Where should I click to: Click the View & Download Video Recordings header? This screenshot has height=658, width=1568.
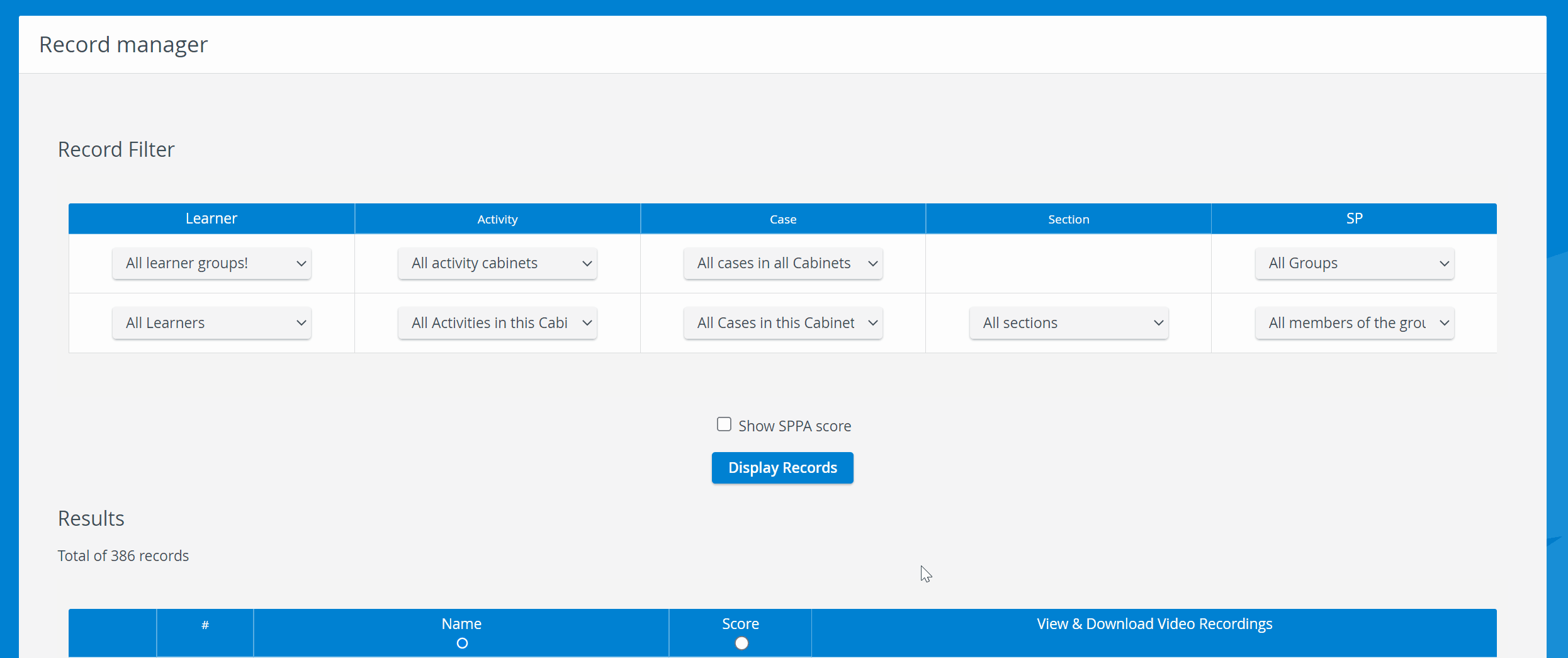coord(1154,624)
